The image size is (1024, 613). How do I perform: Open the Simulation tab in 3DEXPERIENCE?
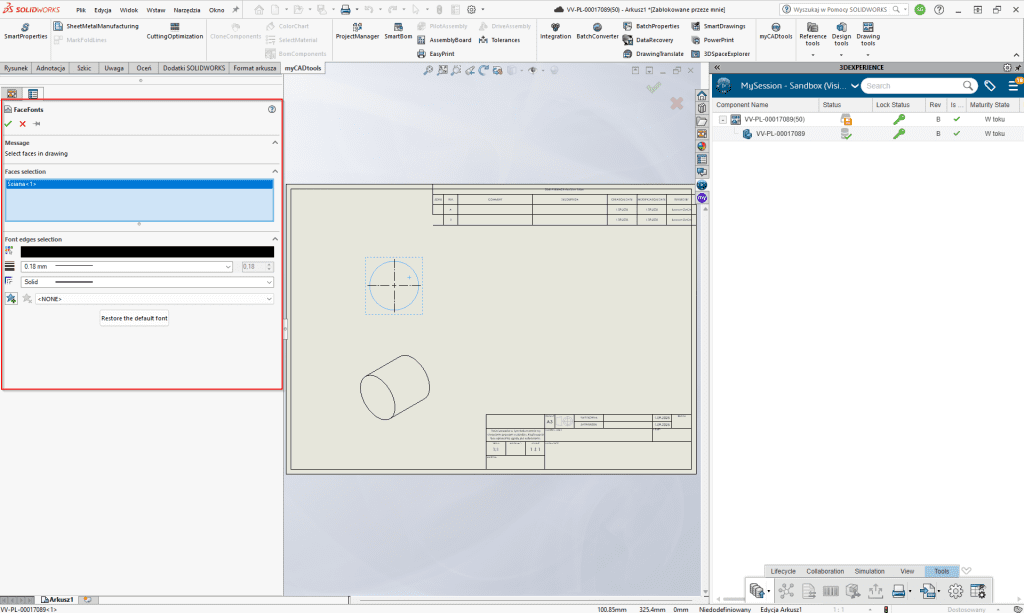[869, 571]
